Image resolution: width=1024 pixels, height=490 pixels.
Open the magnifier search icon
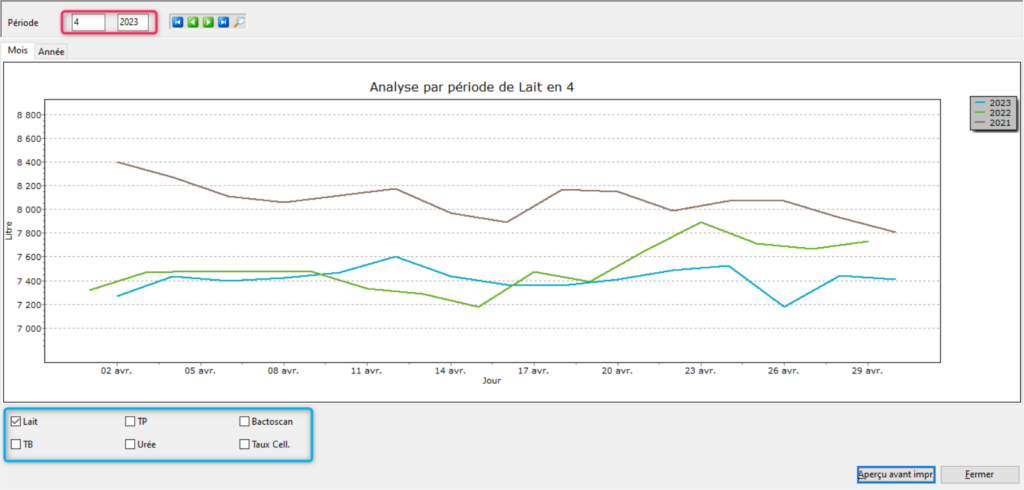point(239,22)
